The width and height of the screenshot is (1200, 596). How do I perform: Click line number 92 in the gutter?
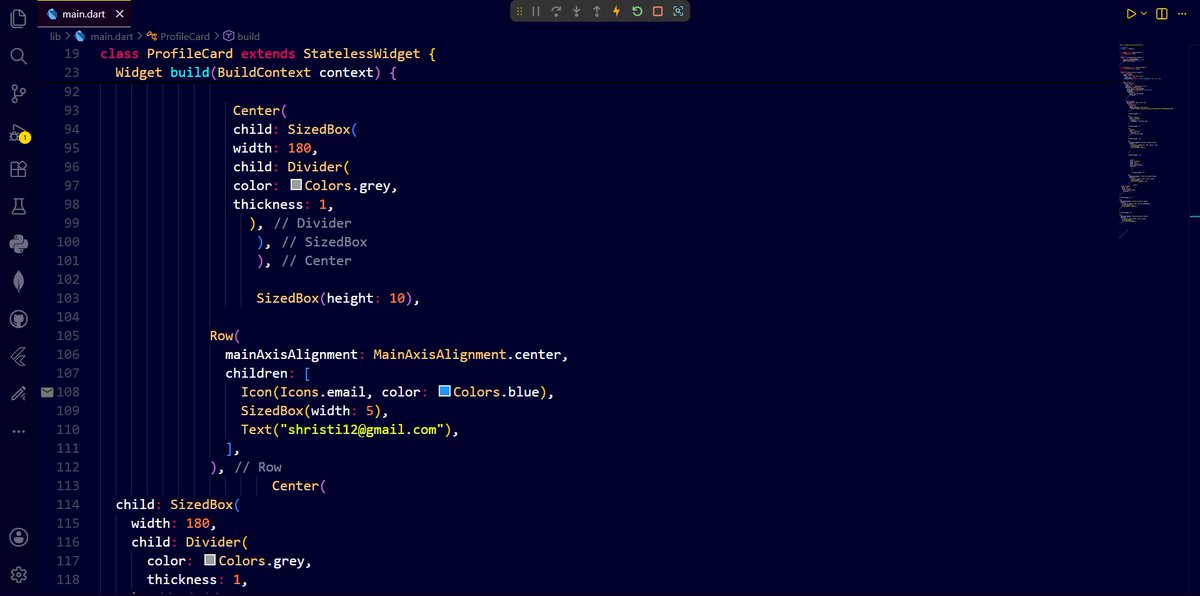(71, 92)
